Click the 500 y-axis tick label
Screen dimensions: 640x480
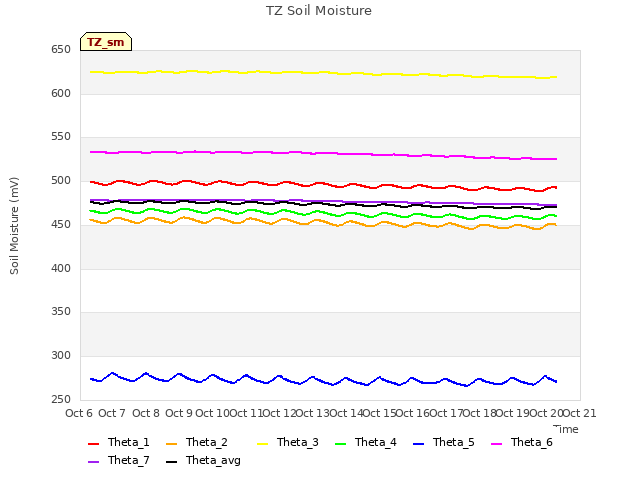[x=61, y=181]
